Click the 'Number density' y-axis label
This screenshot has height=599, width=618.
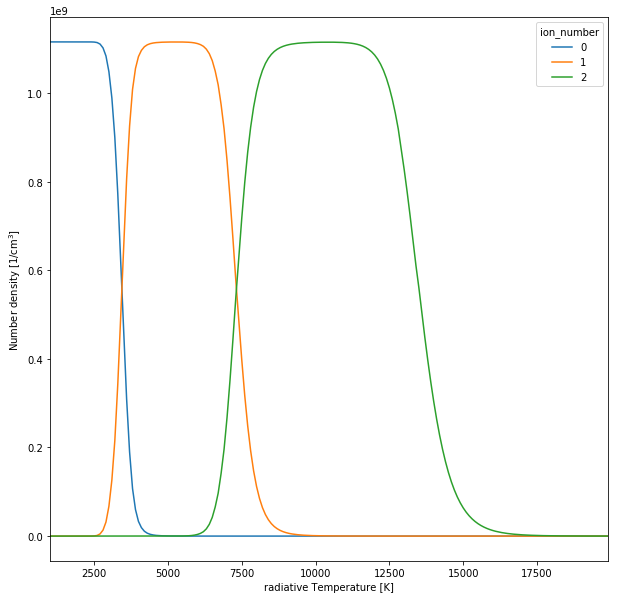tap(14, 290)
